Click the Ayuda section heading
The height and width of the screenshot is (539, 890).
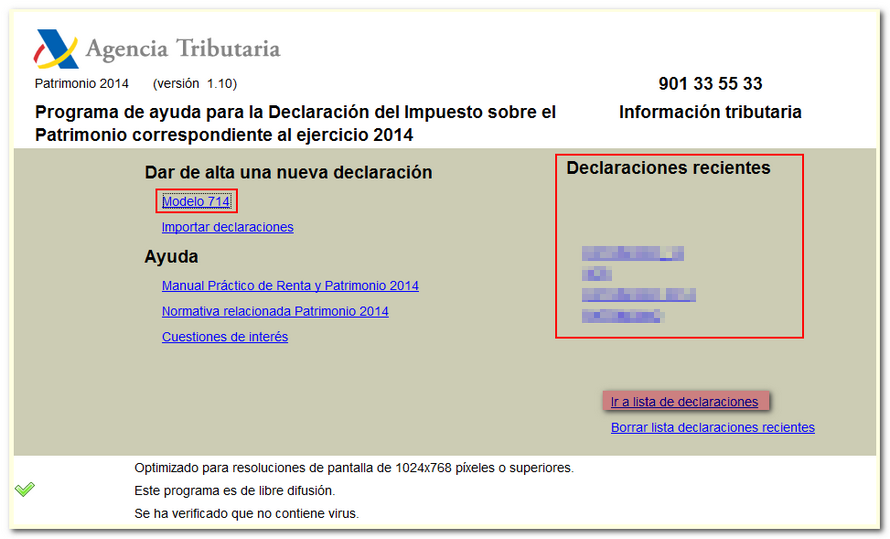(x=171, y=257)
